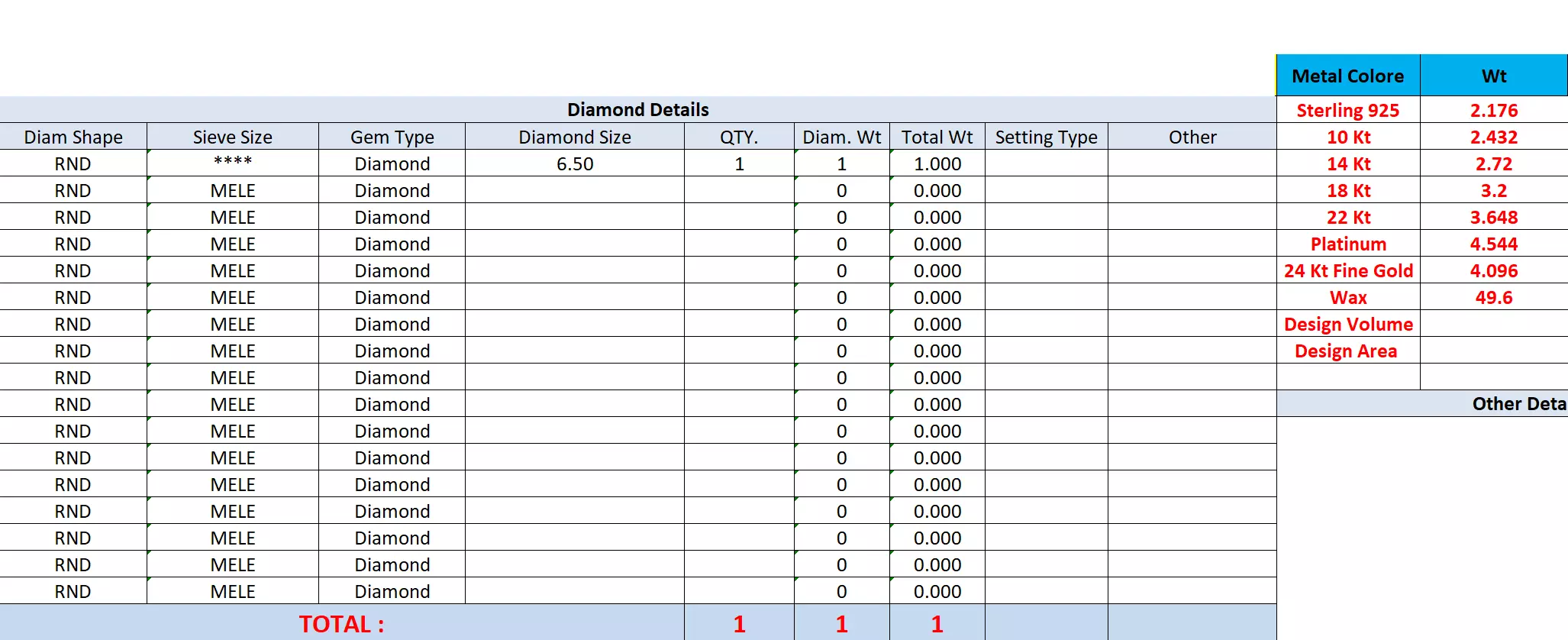Click the Diam Shape column header
1568x640 pixels.
point(73,137)
